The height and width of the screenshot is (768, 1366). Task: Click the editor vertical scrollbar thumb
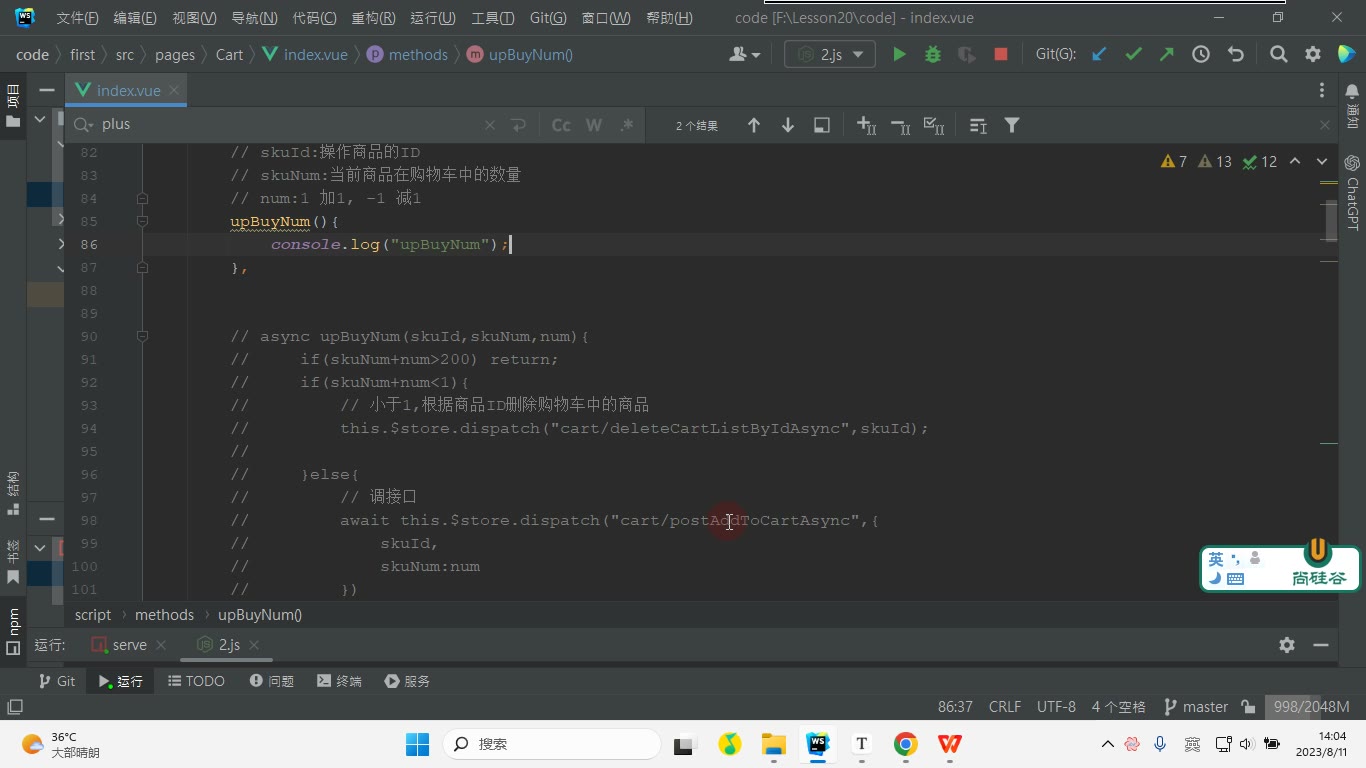coord(1331,222)
